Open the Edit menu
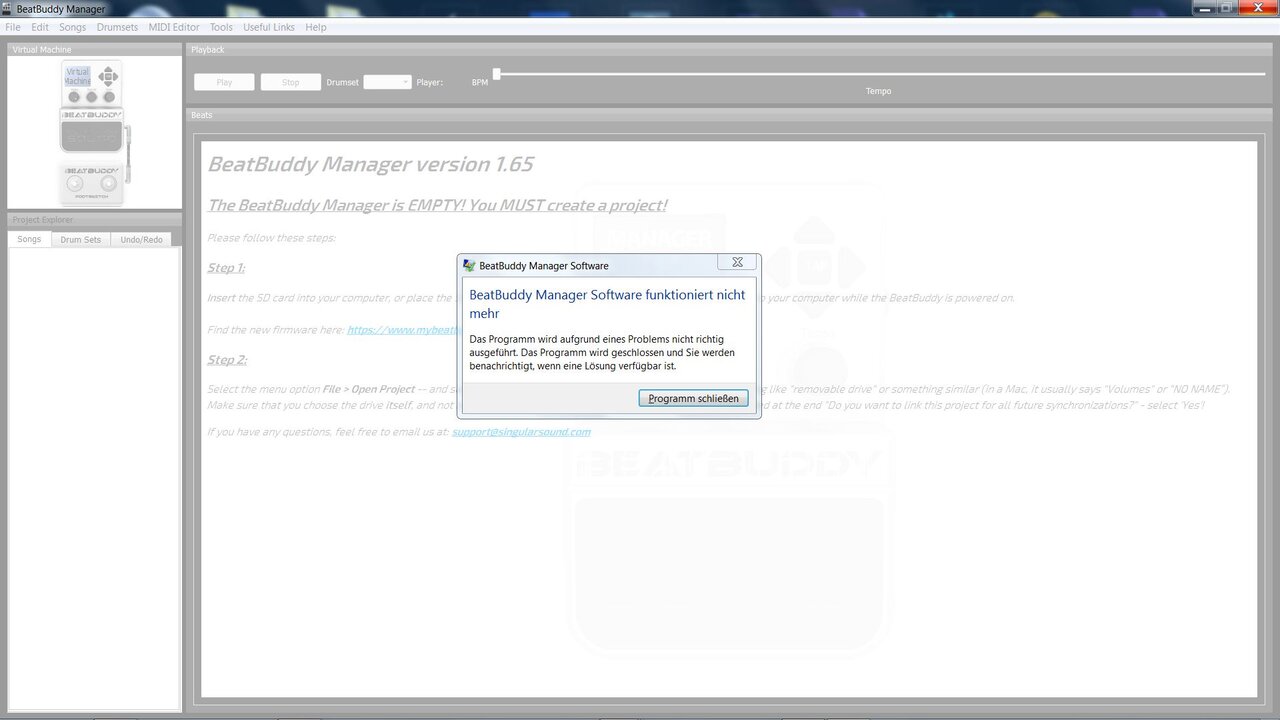This screenshot has width=1280, height=720. point(40,27)
